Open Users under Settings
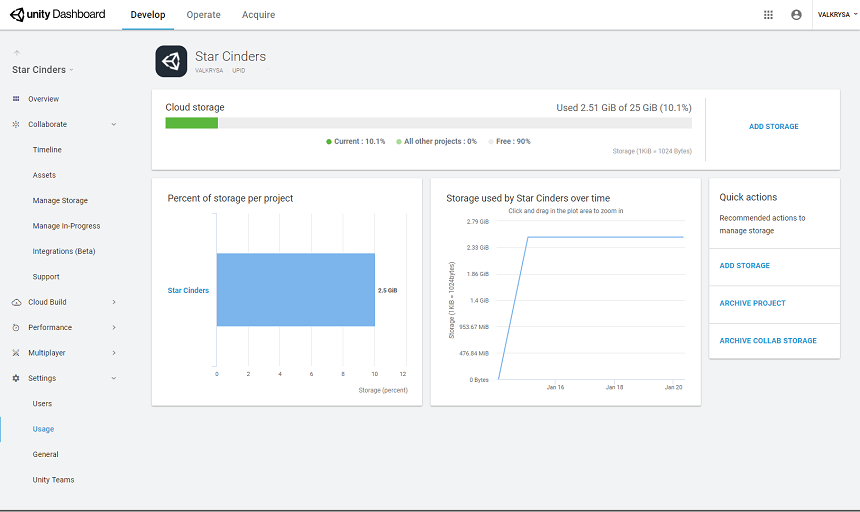This screenshot has height=512, width=860. point(42,403)
